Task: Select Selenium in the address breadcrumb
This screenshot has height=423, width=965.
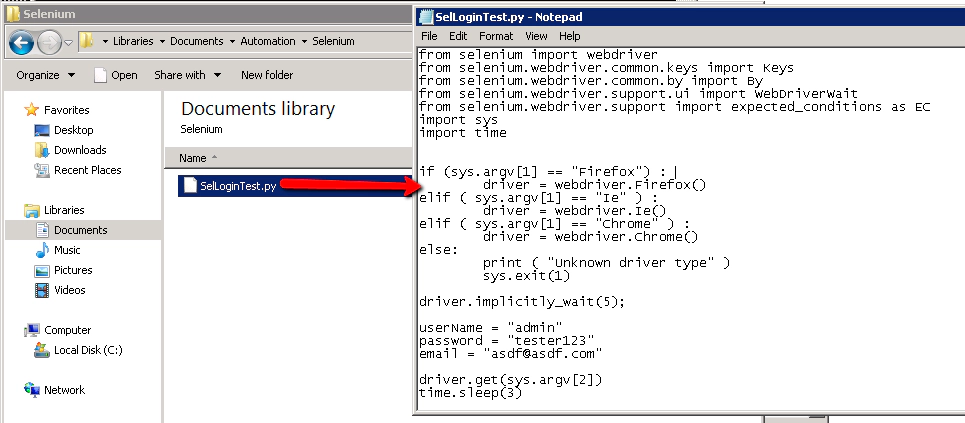Action: (333, 41)
